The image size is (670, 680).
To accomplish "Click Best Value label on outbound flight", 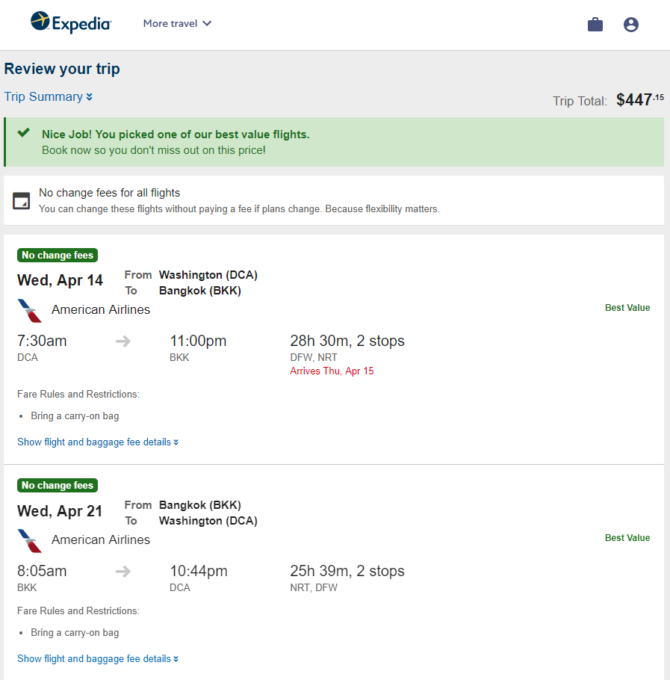I will pyautogui.click(x=627, y=307).
